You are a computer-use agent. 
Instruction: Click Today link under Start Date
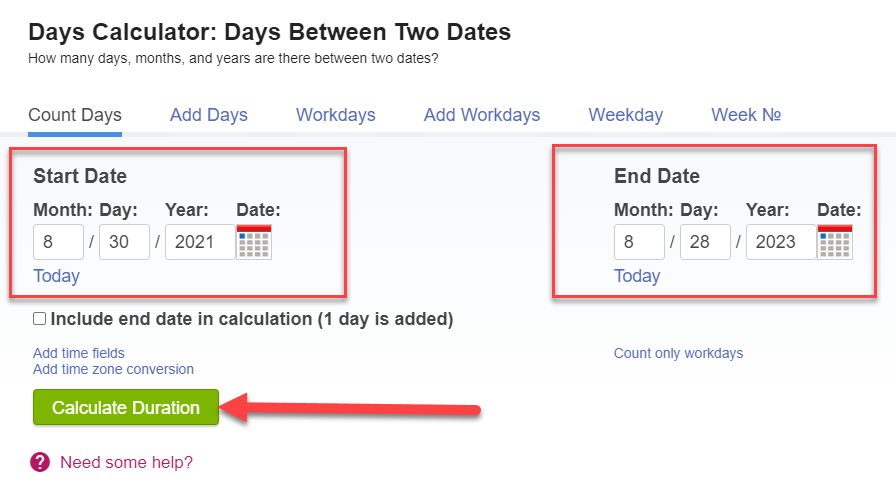(x=57, y=276)
